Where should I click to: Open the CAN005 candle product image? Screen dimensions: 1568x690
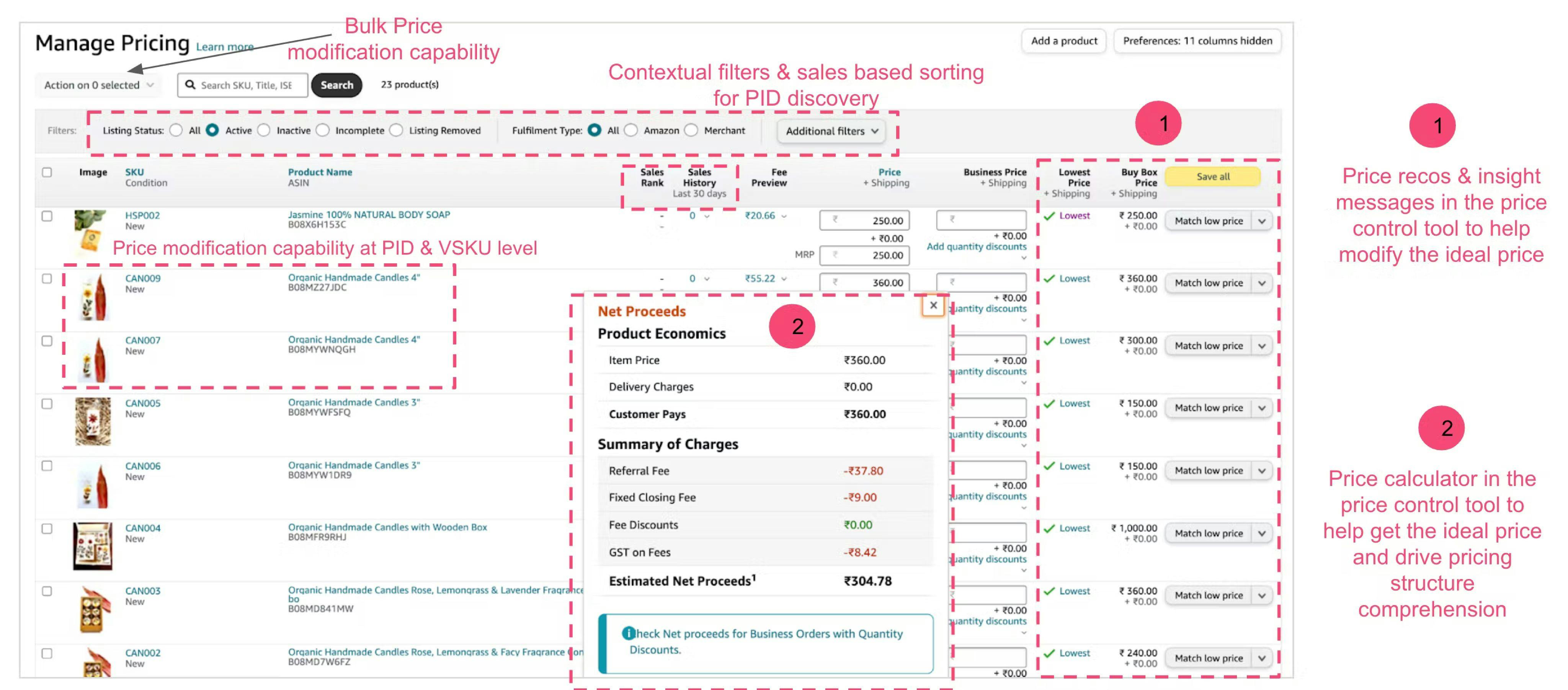click(93, 421)
